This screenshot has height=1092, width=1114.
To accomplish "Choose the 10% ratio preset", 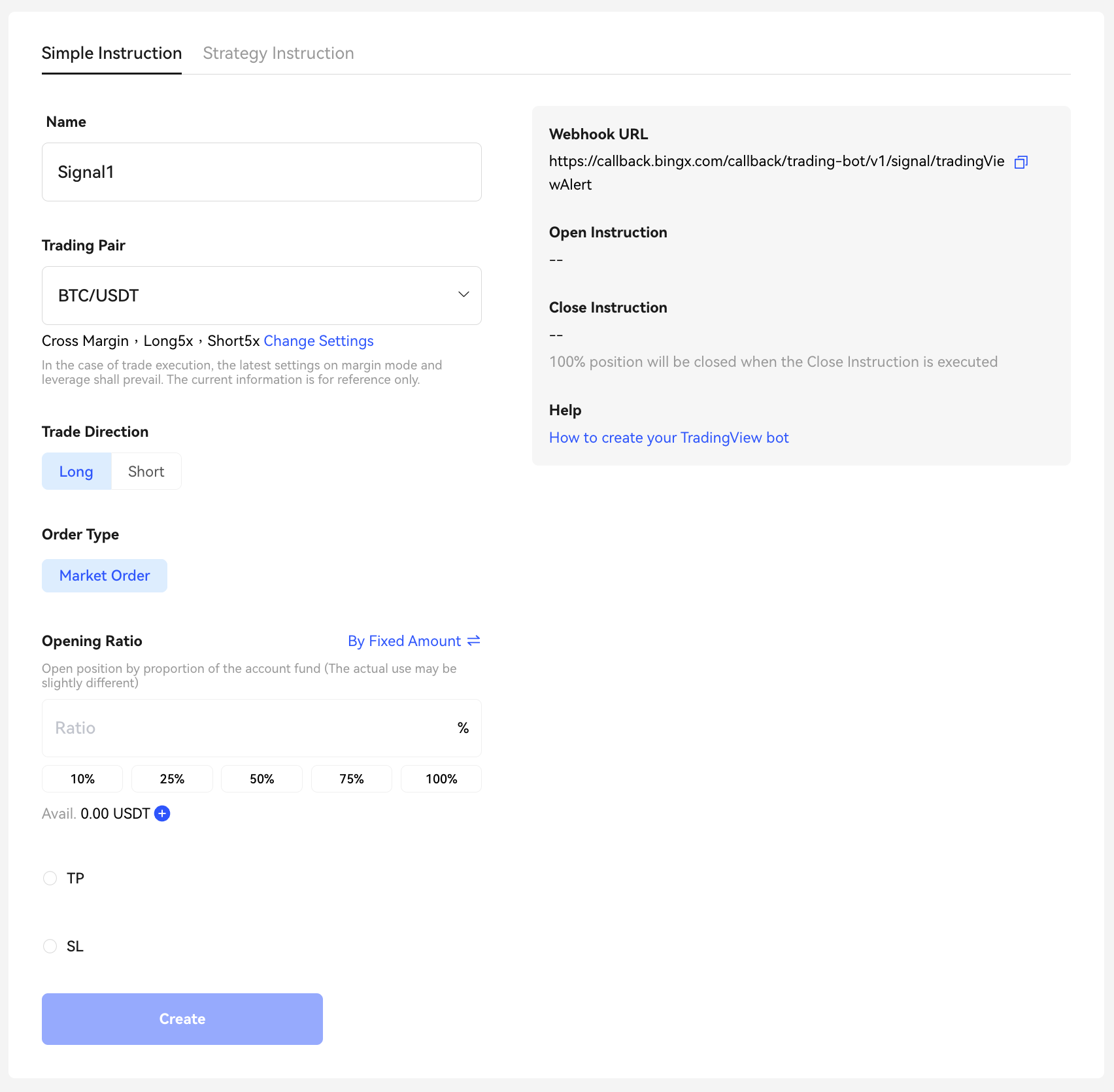I will pyautogui.click(x=82, y=779).
